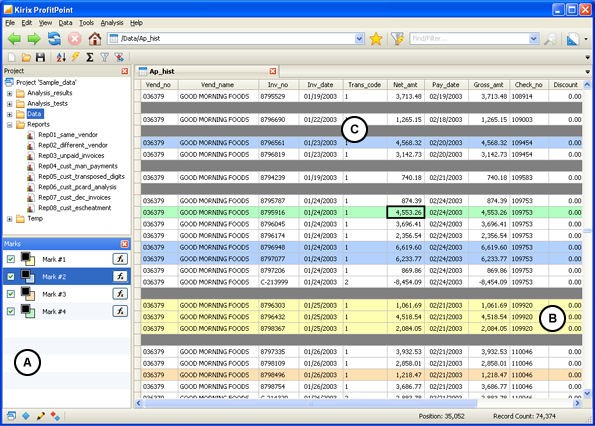Viewport: 595px width, 426px height.
Task: Click the remove filter funnel icon
Action: 119,57
